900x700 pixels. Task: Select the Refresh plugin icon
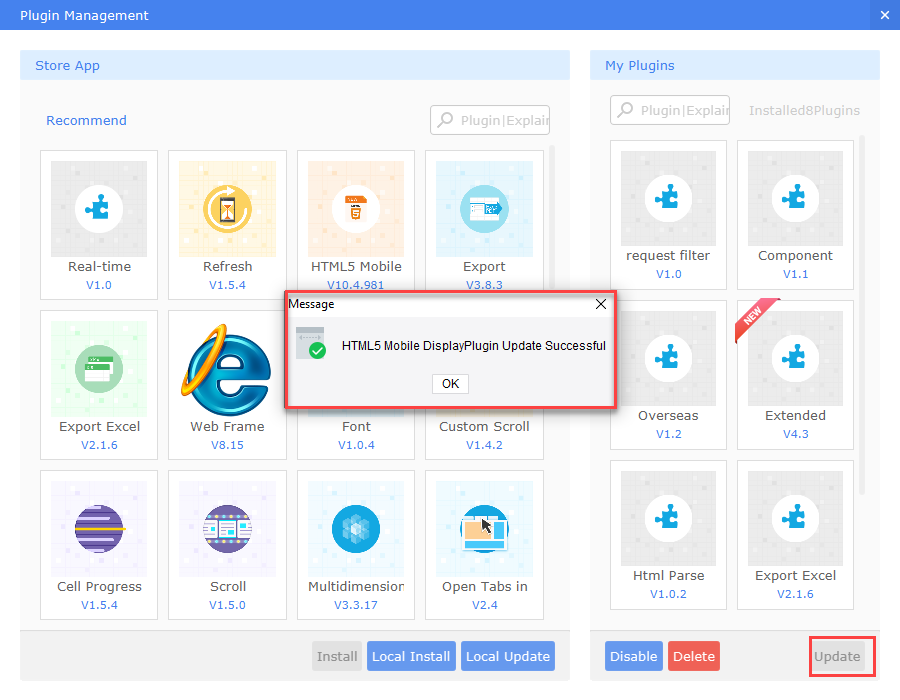[x=227, y=209]
